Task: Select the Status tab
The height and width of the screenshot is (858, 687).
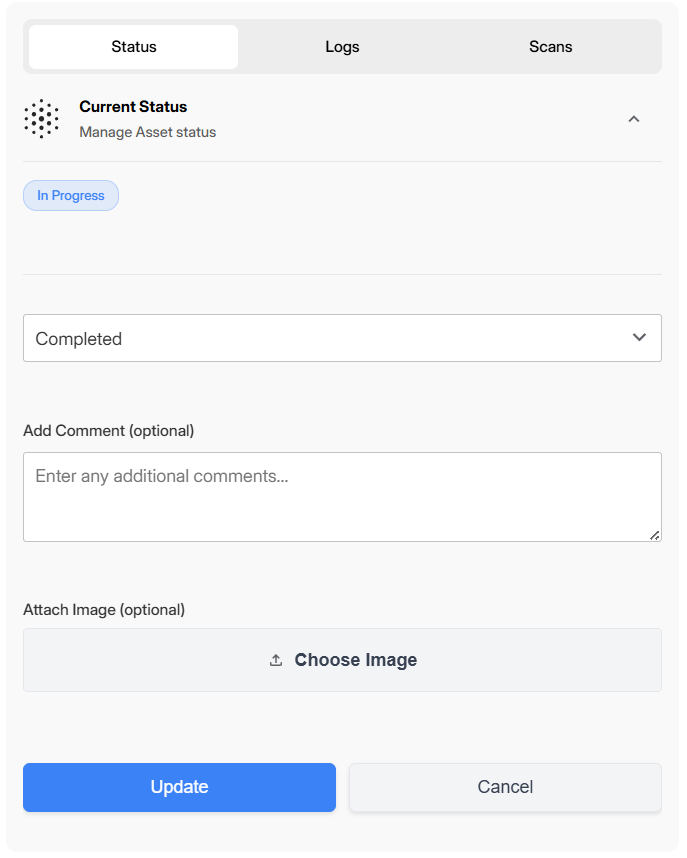Action: point(133,46)
